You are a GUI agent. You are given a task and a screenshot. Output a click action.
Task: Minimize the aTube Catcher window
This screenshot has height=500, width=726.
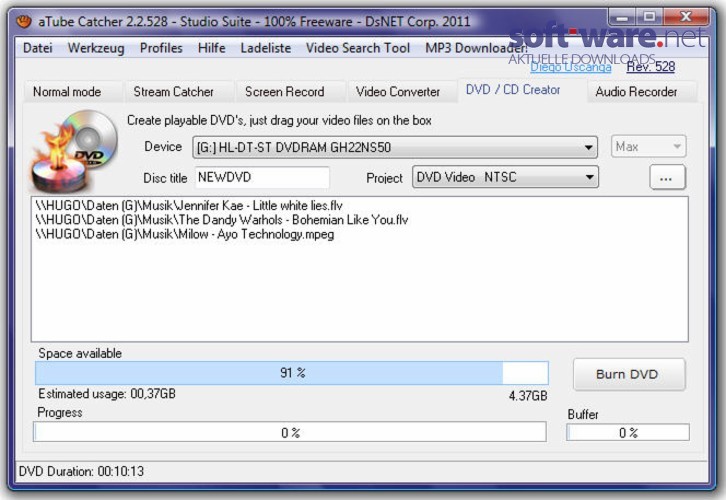(622, 18)
